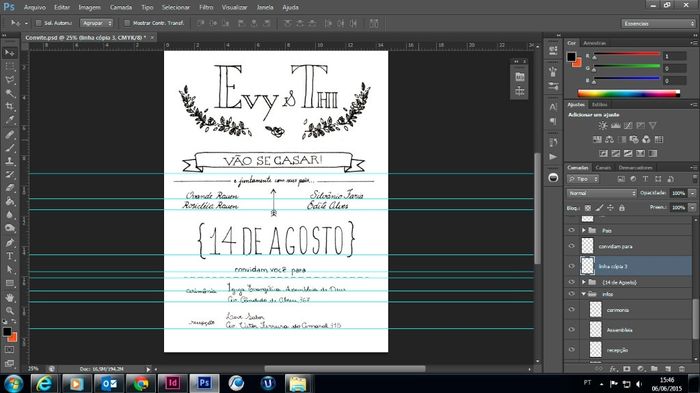Delete layer with trash icon
700x393 pixels.
(682, 368)
